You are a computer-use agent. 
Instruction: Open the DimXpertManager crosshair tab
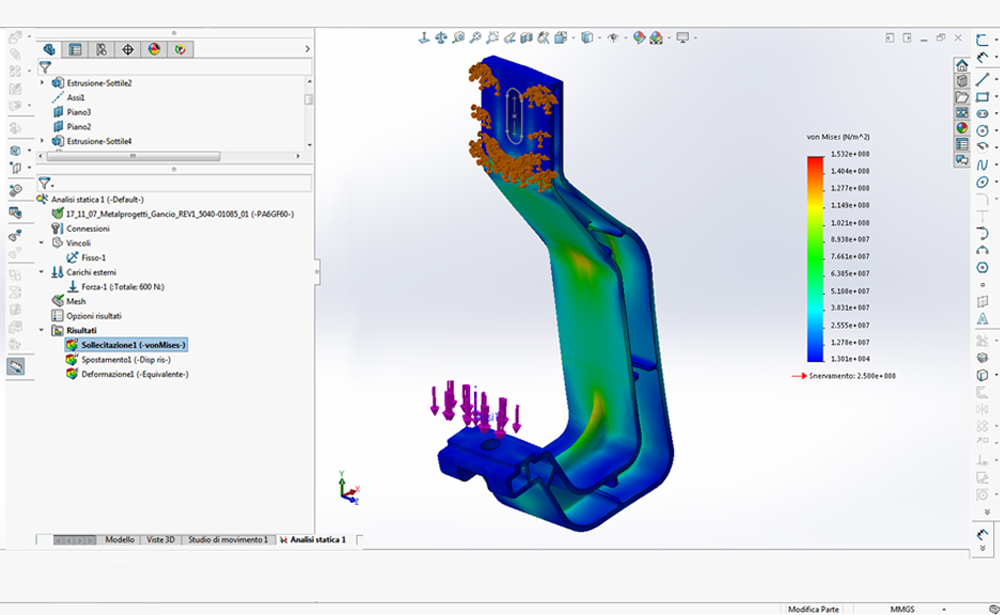coord(128,49)
